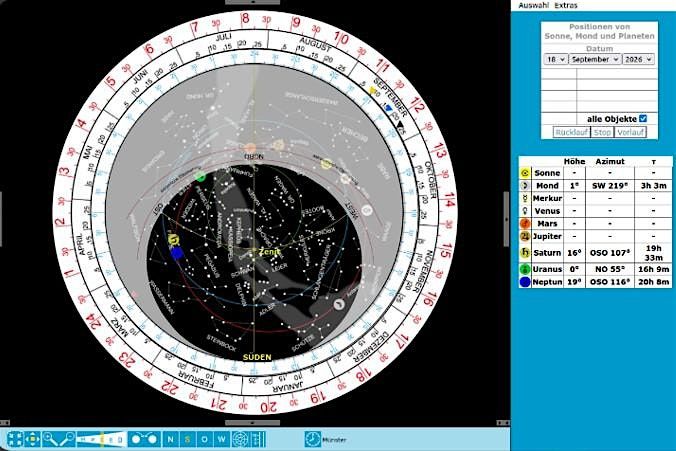Toggle the circular coordinate grid icon

[240, 439]
